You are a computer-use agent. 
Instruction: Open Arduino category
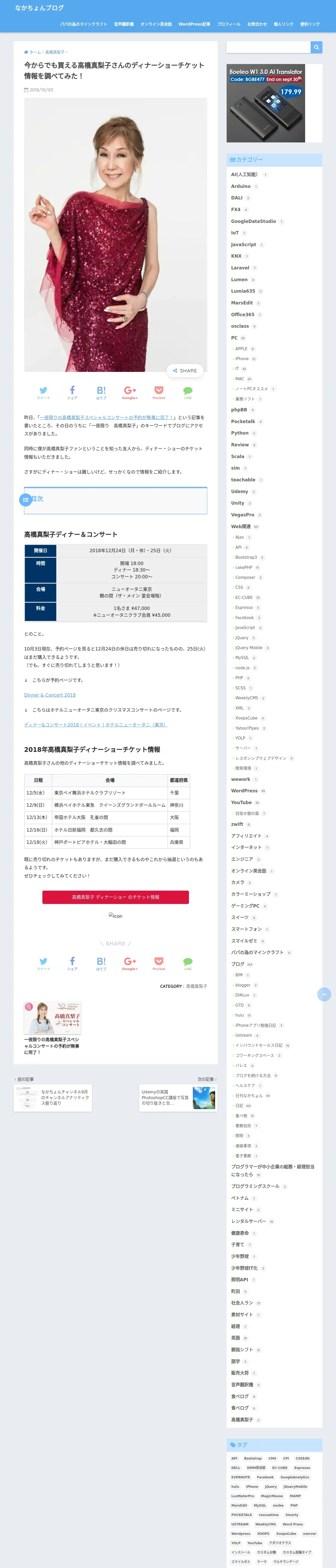pos(241,186)
